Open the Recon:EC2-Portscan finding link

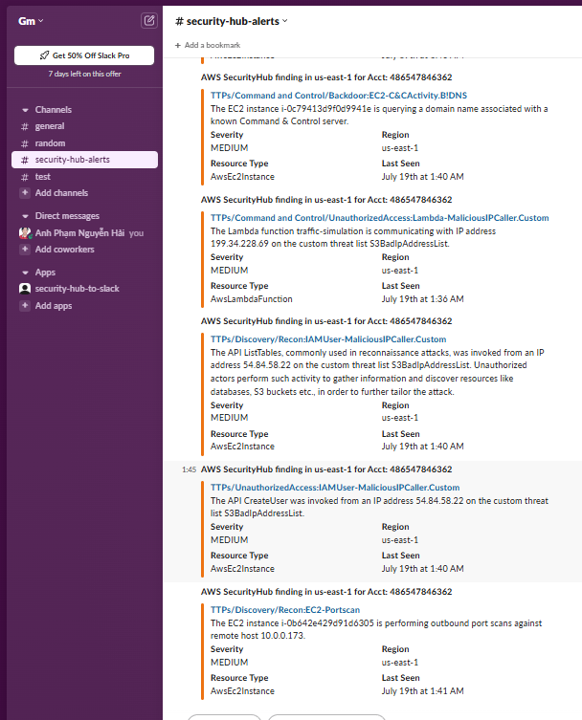[285, 609]
